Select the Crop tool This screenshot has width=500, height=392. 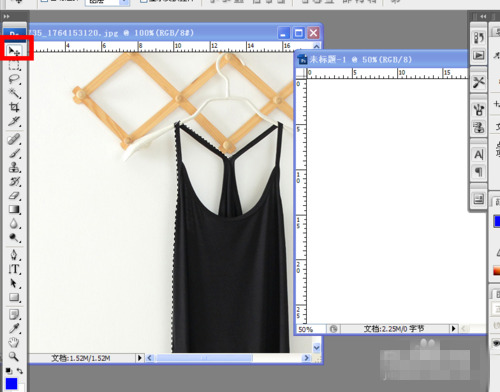pos(14,107)
